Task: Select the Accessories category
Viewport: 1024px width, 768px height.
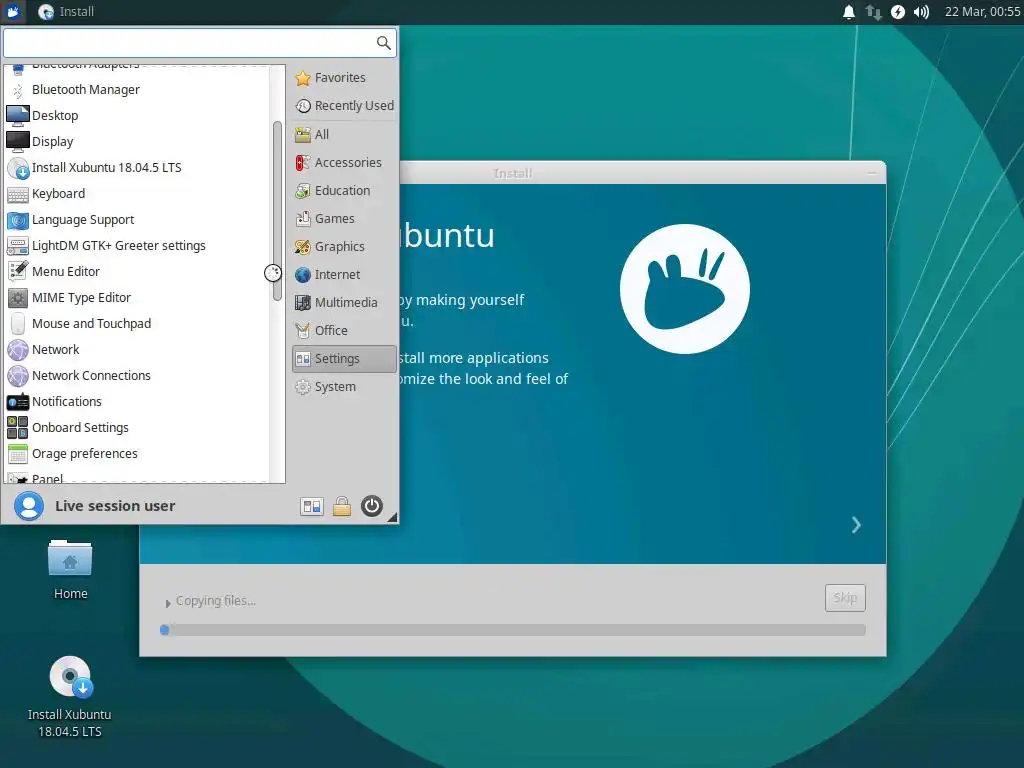Action: (x=344, y=163)
